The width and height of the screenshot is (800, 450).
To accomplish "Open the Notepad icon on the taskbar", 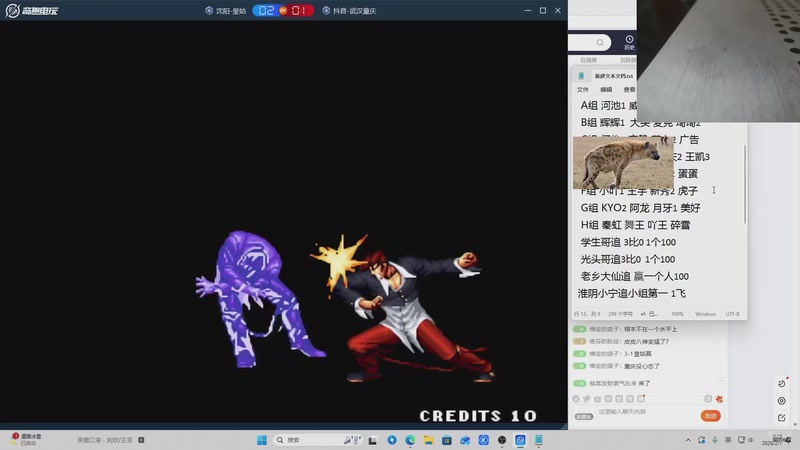I will point(539,440).
